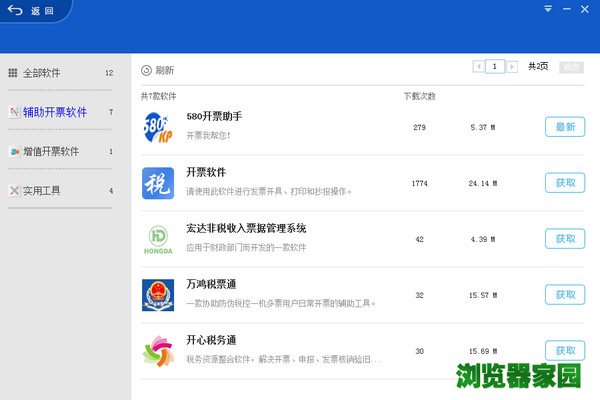Image resolution: width=600 pixels, height=400 pixels.
Task: Go to the next page arrow
Action: (x=513, y=66)
